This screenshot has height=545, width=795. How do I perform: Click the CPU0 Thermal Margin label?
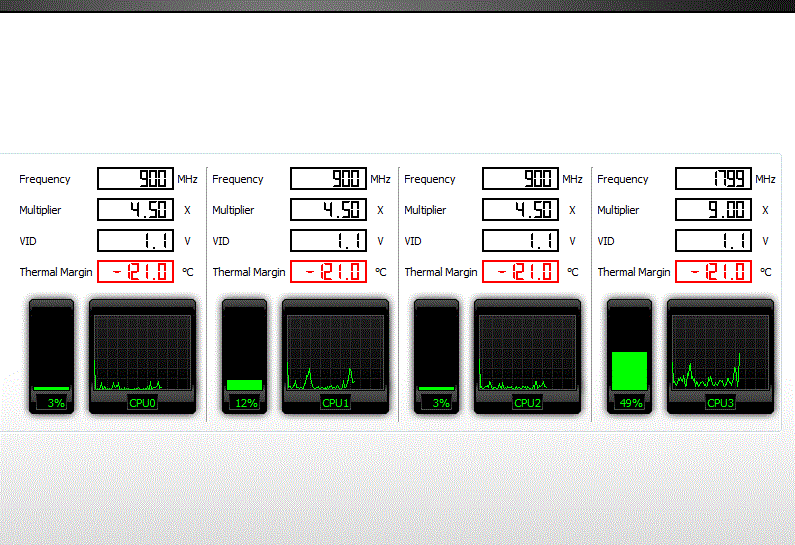(56, 272)
